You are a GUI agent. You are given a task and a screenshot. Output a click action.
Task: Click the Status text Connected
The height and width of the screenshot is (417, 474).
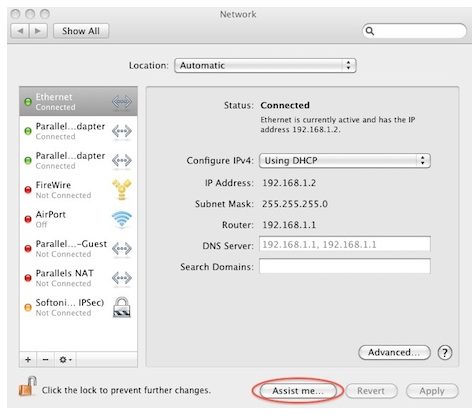285,105
